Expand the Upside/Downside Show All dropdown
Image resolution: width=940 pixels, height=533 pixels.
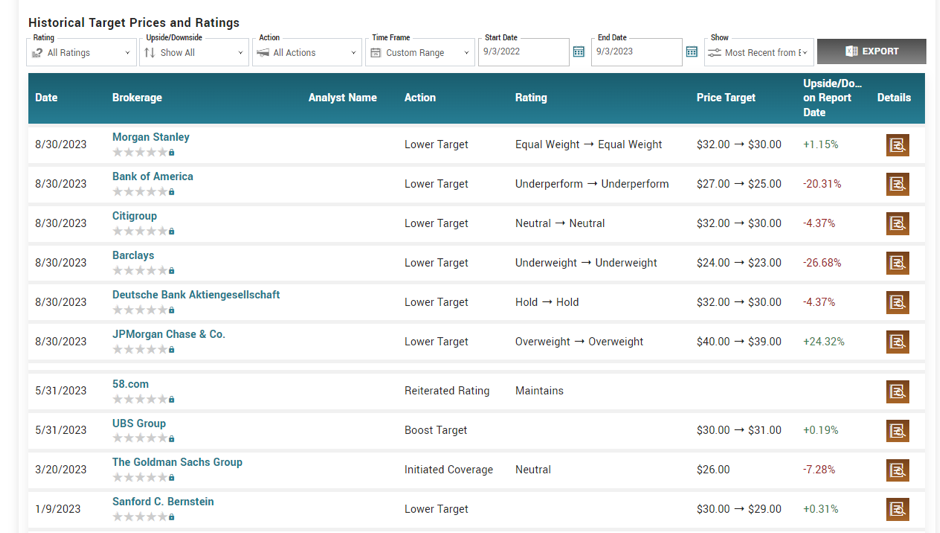[x=194, y=53]
